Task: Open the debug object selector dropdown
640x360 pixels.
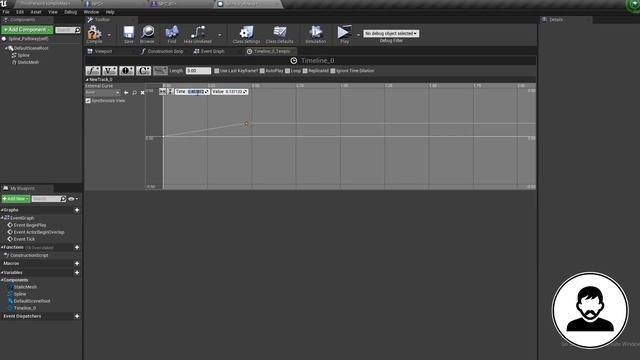Action: pyautogui.click(x=391, y=33)
